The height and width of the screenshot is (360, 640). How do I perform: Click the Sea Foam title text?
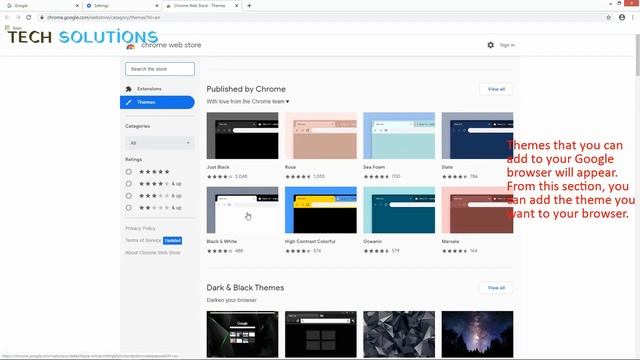(x=374, y=167)
